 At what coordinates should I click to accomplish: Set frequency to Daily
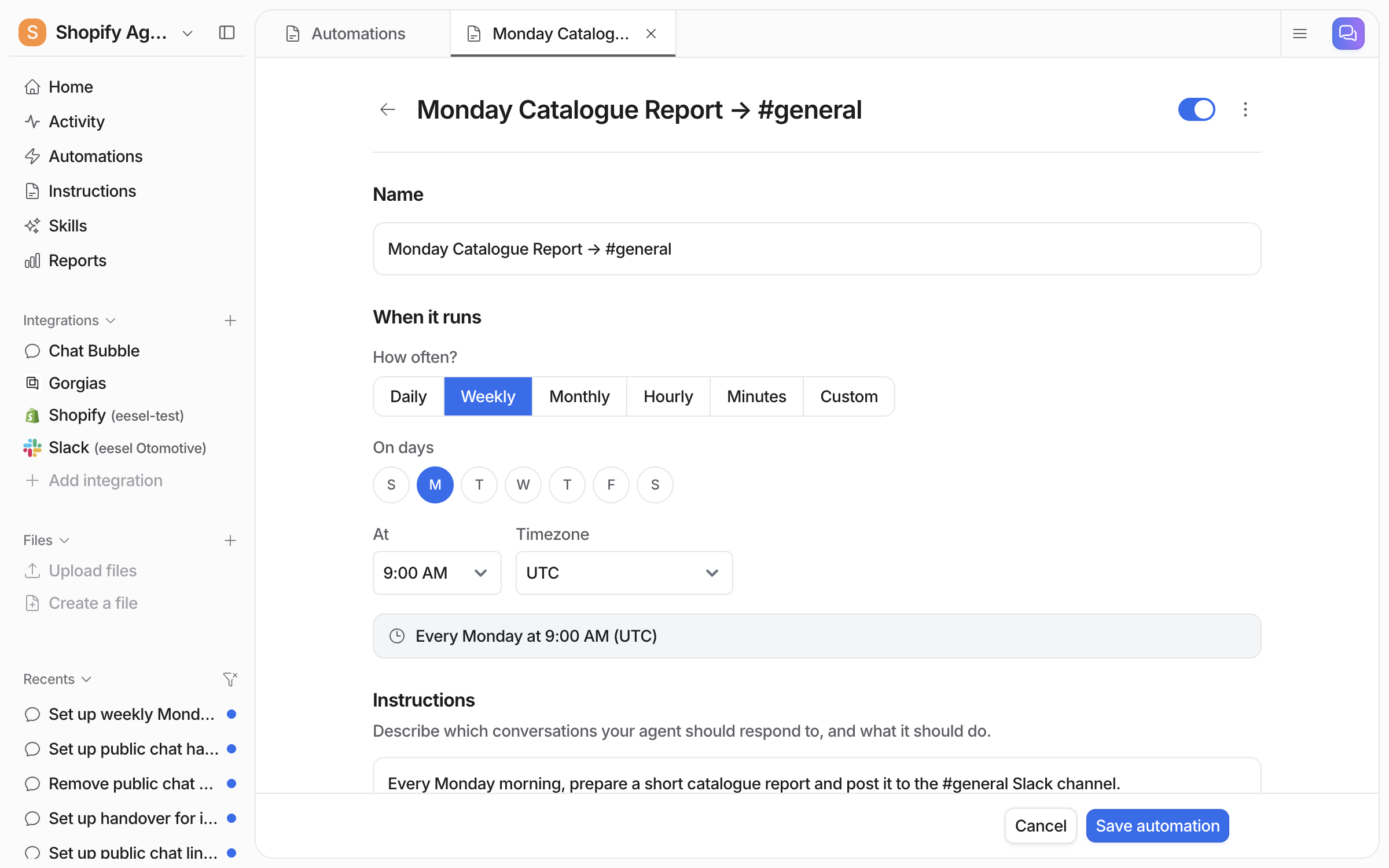coord(409,396)
